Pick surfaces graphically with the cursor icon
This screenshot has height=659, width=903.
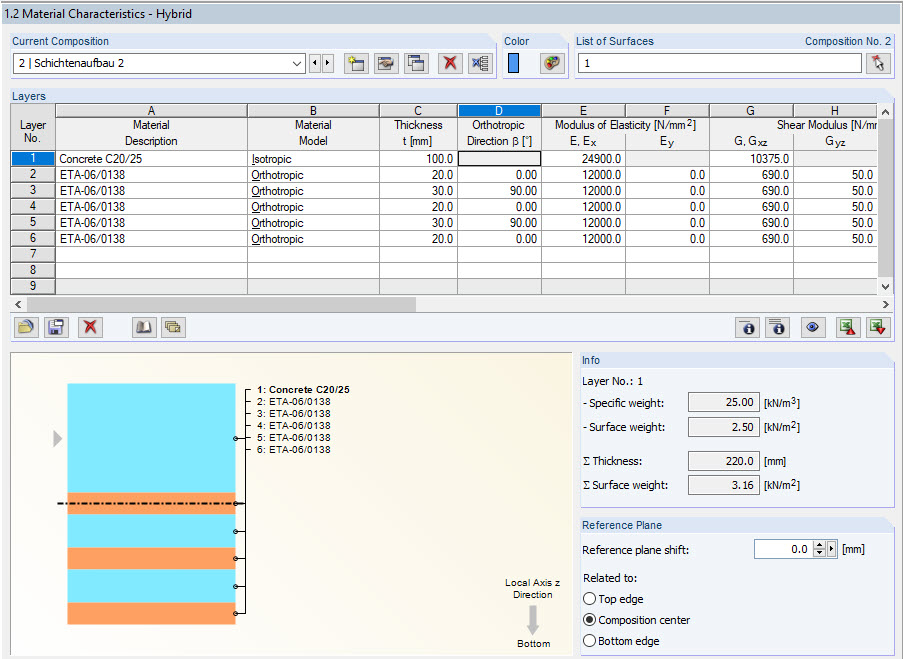(878, 63)
